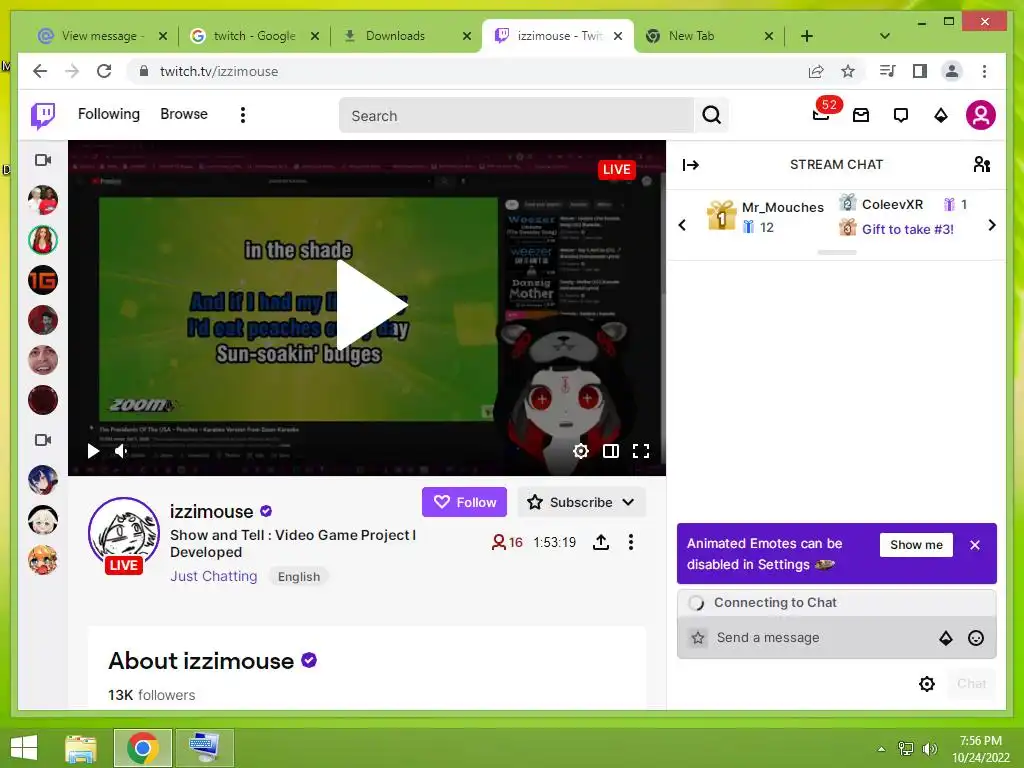Click the small play button in player controls
The width and height of the screenshot is (1024, 768).
(93, 451)
